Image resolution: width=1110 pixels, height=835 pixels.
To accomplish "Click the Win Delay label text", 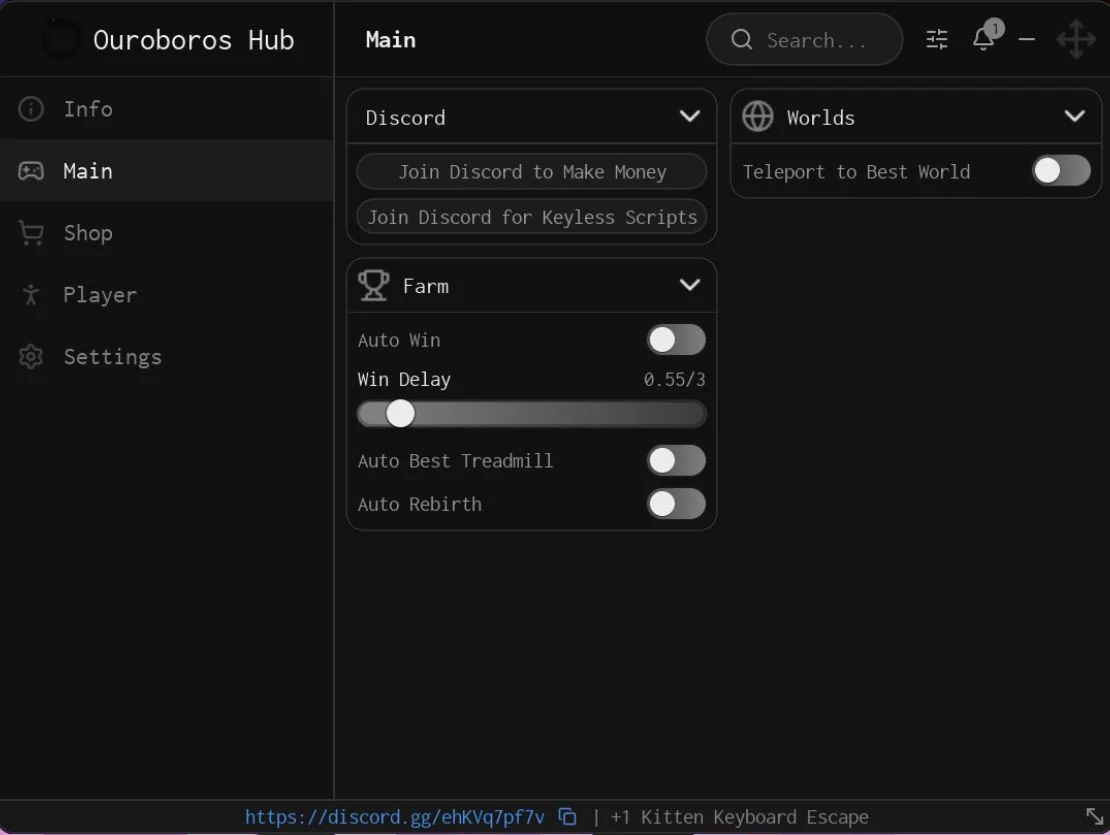I will pyautogui.click(x=404, y=380).
